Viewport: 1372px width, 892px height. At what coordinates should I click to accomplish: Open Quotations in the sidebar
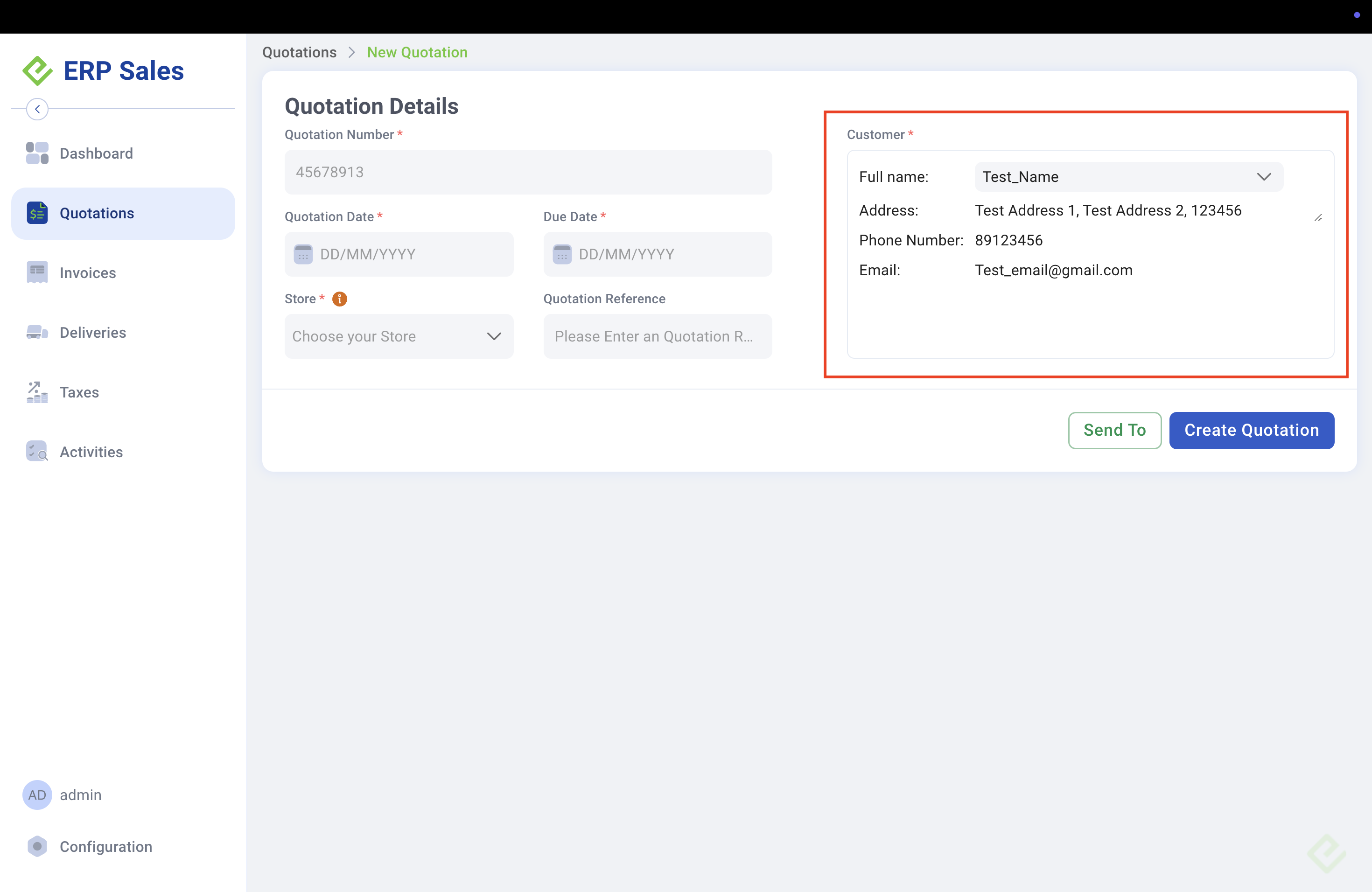pos(123,213)
